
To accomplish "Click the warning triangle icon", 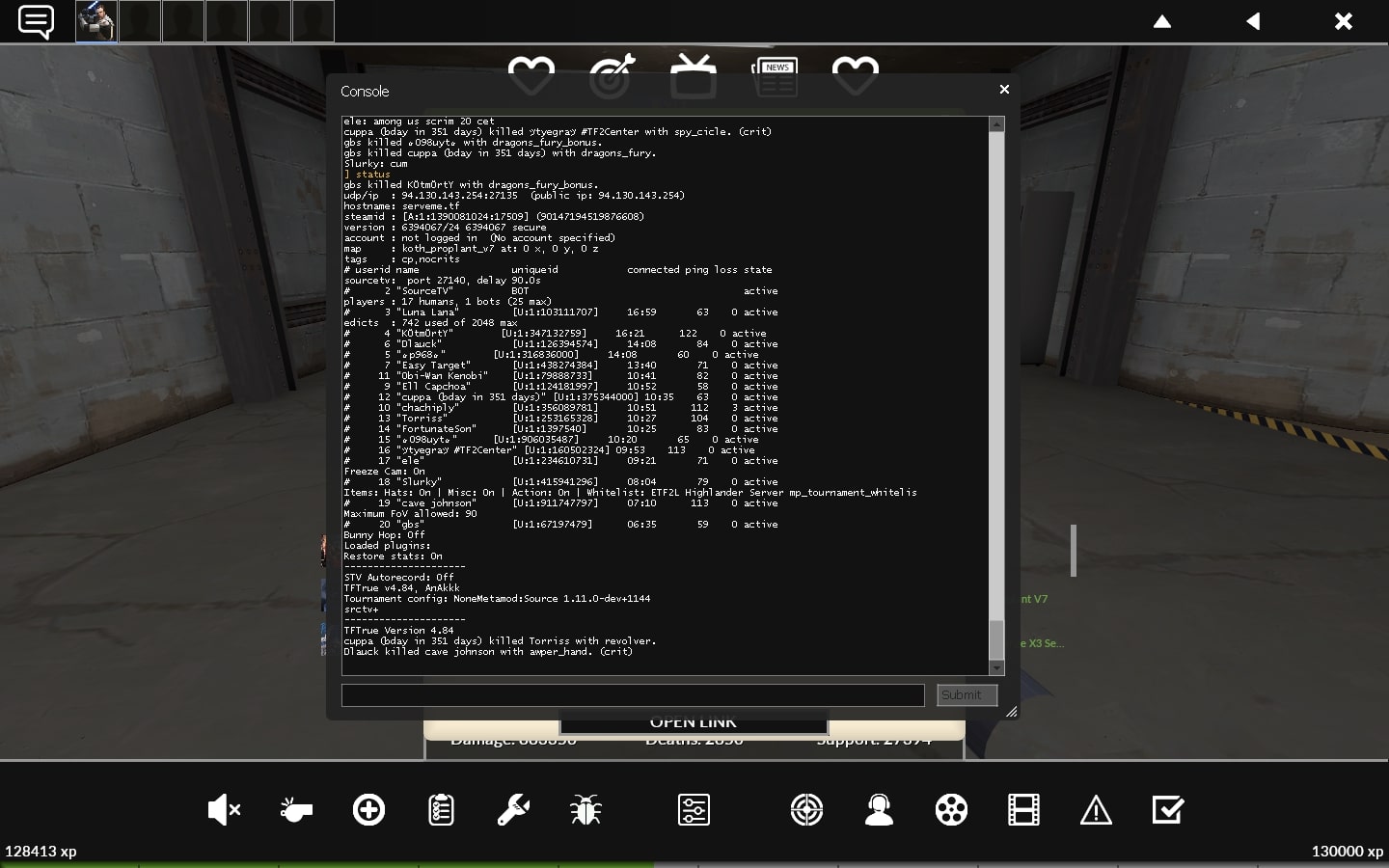I will (x=1096, y=810).
